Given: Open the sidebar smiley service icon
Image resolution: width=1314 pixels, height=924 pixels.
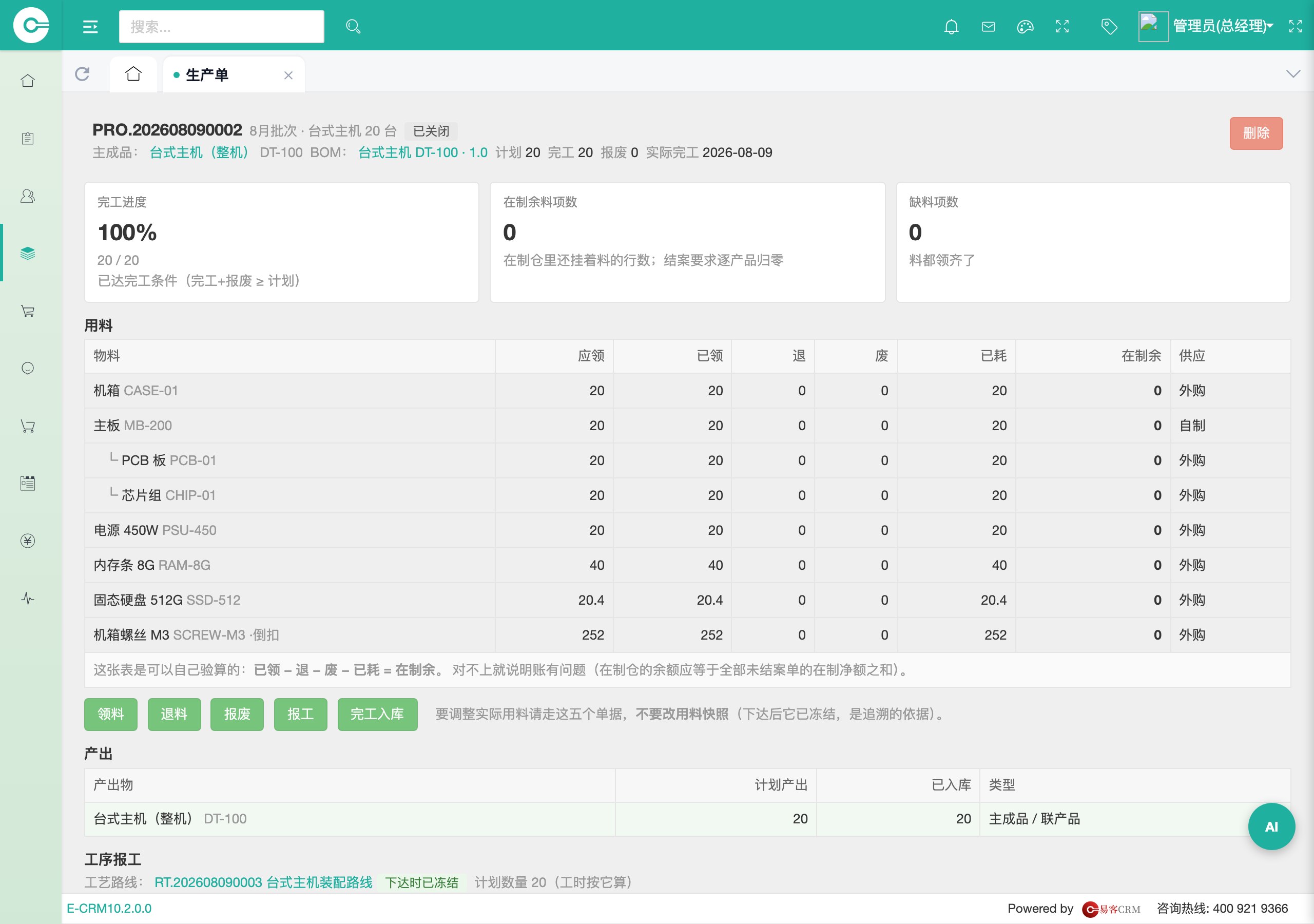Looking at the screenshot, I should point(28,368).
